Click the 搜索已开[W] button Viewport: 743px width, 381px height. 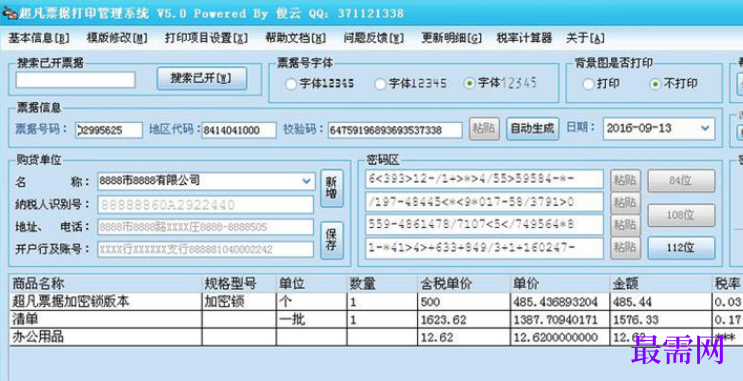tap(202, 79)
